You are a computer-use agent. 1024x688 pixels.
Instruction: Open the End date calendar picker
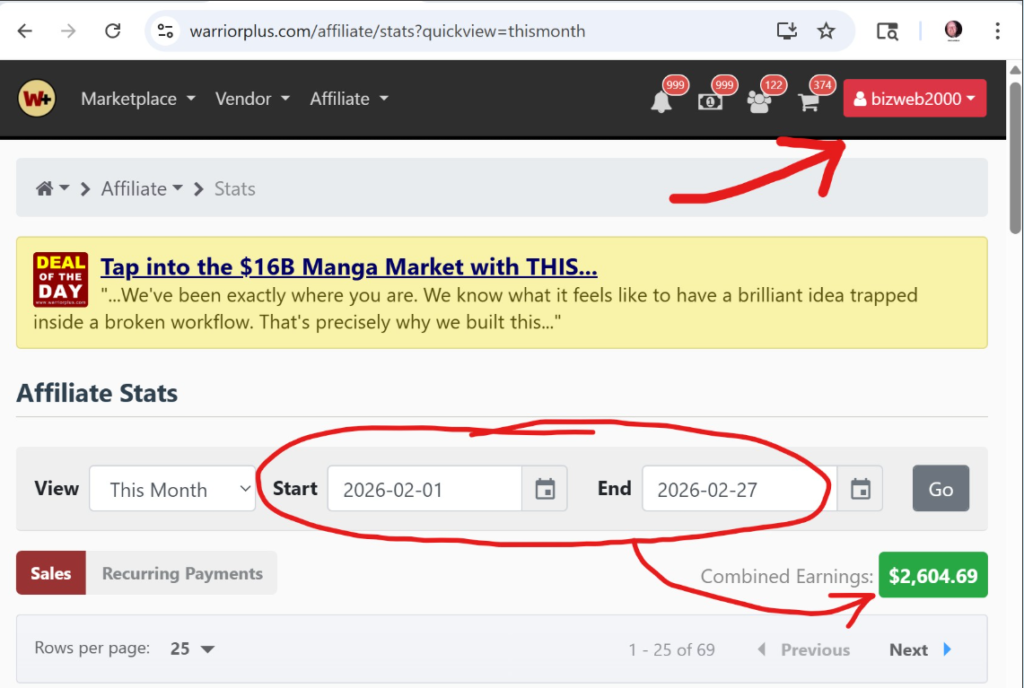click(x=860, y=488)
